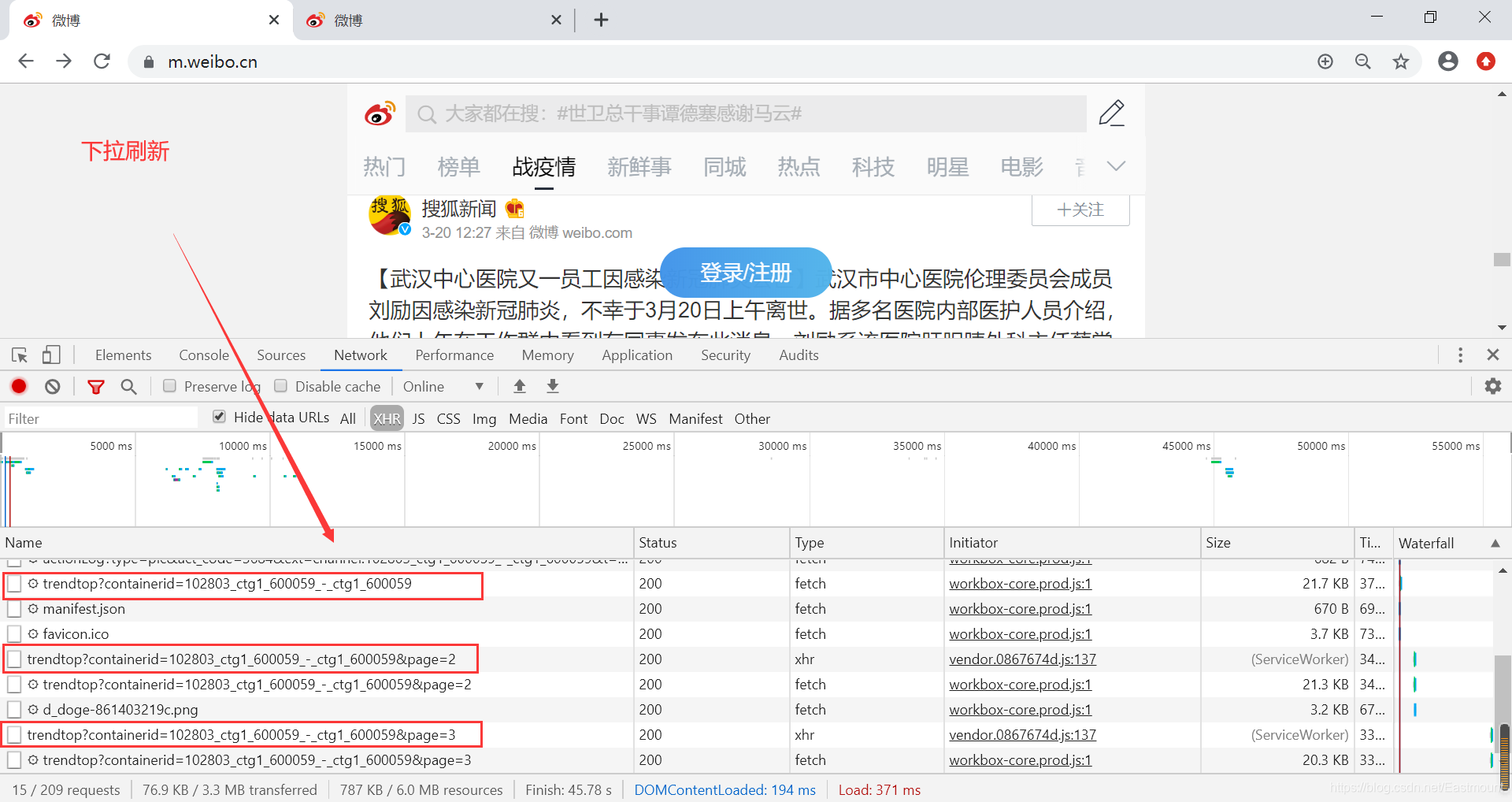Switch to the Console panel

(x=204, y=355)
